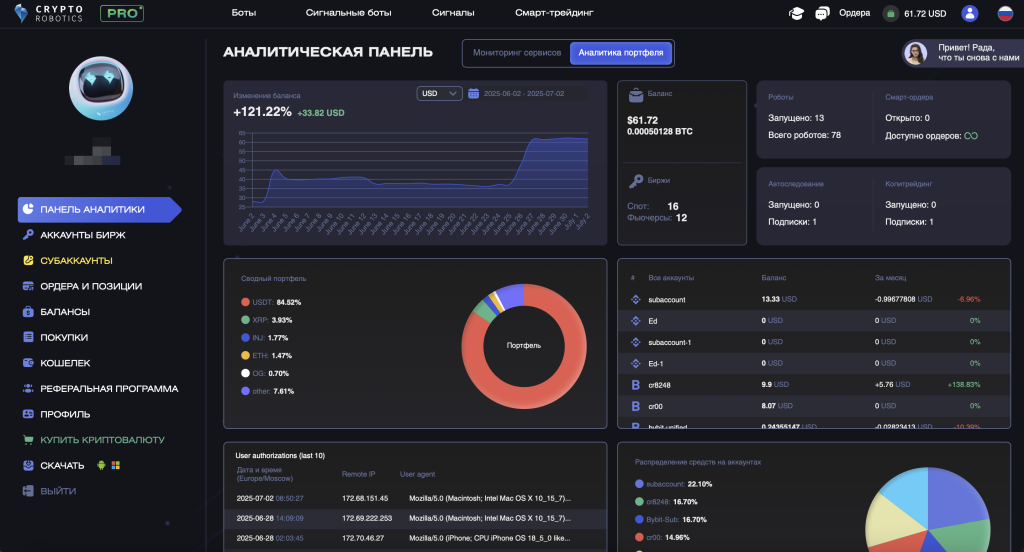Open the chat messages icon
The image size is (1024, 552).
click(822, 13)
